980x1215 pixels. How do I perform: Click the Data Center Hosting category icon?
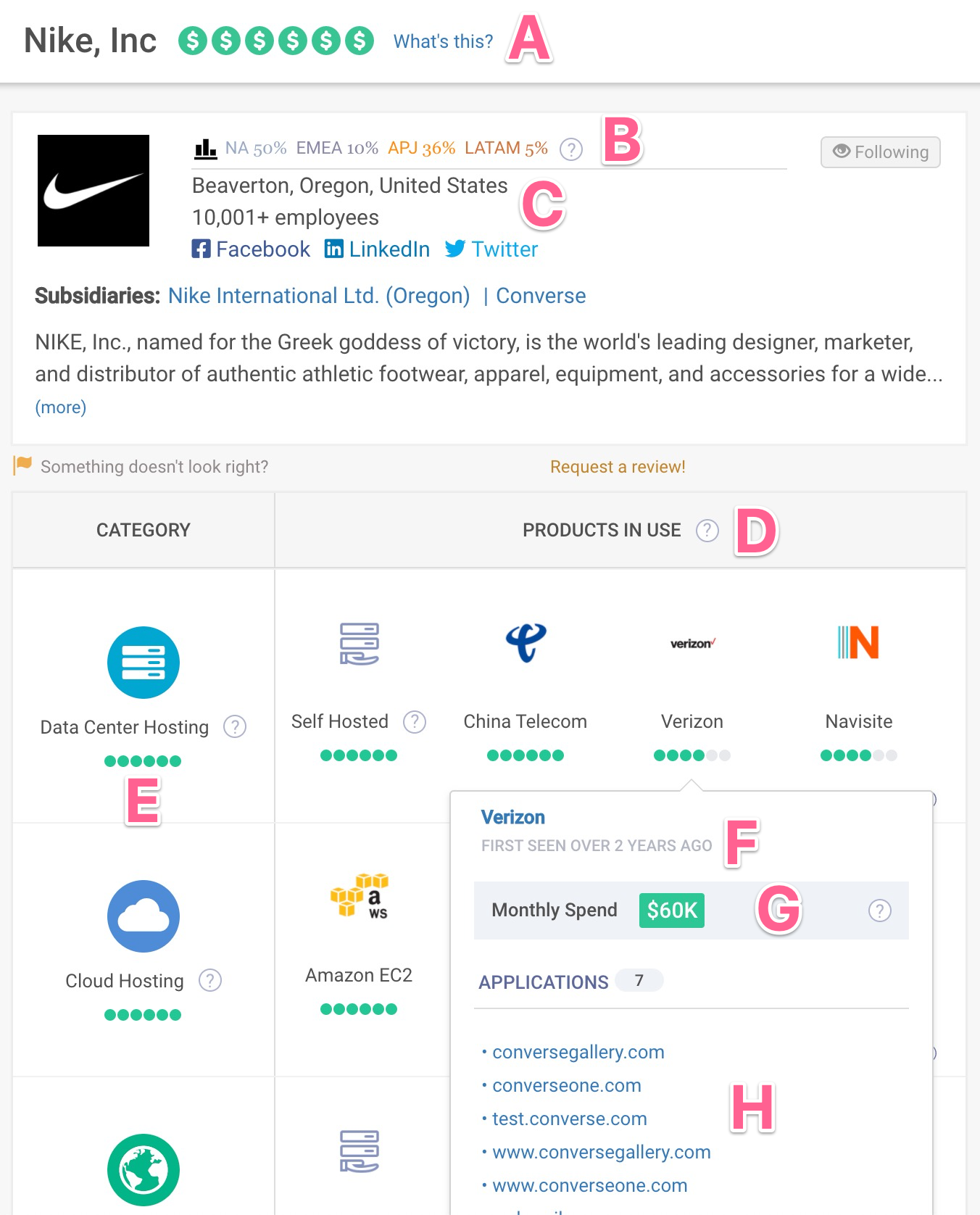point(143,662)
